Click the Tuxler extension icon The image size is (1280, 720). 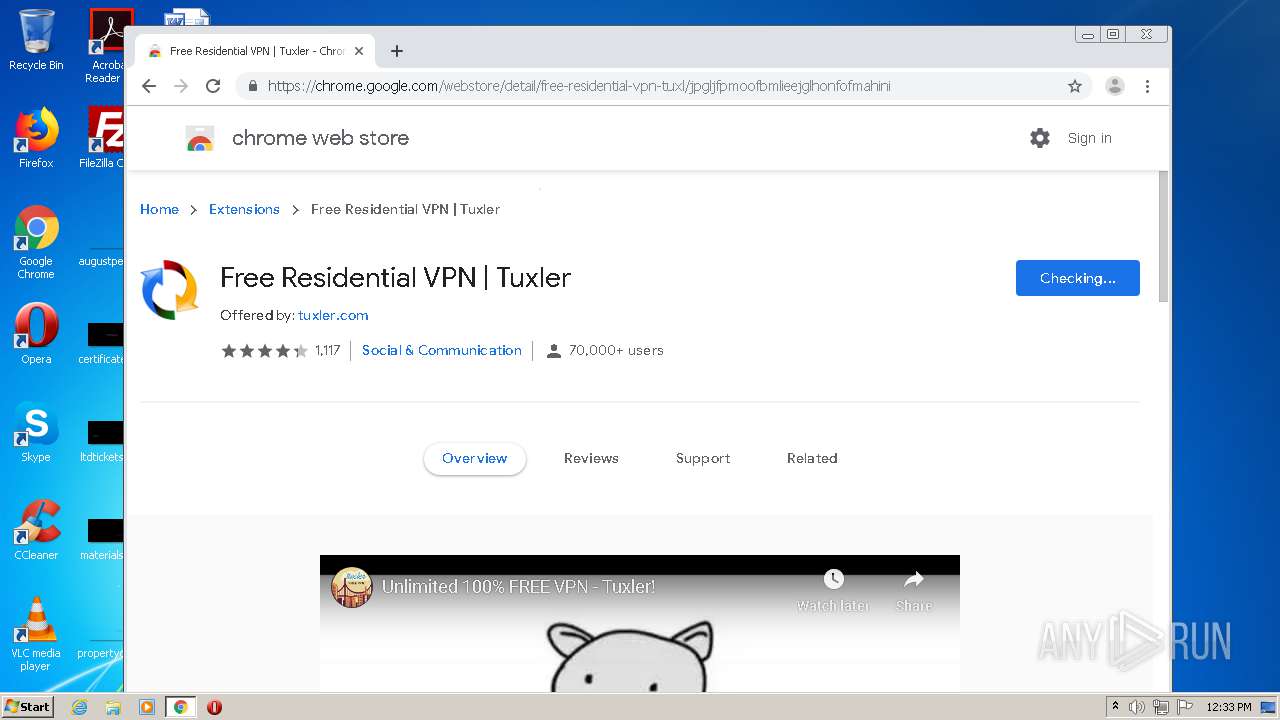(x=169, y=290)
